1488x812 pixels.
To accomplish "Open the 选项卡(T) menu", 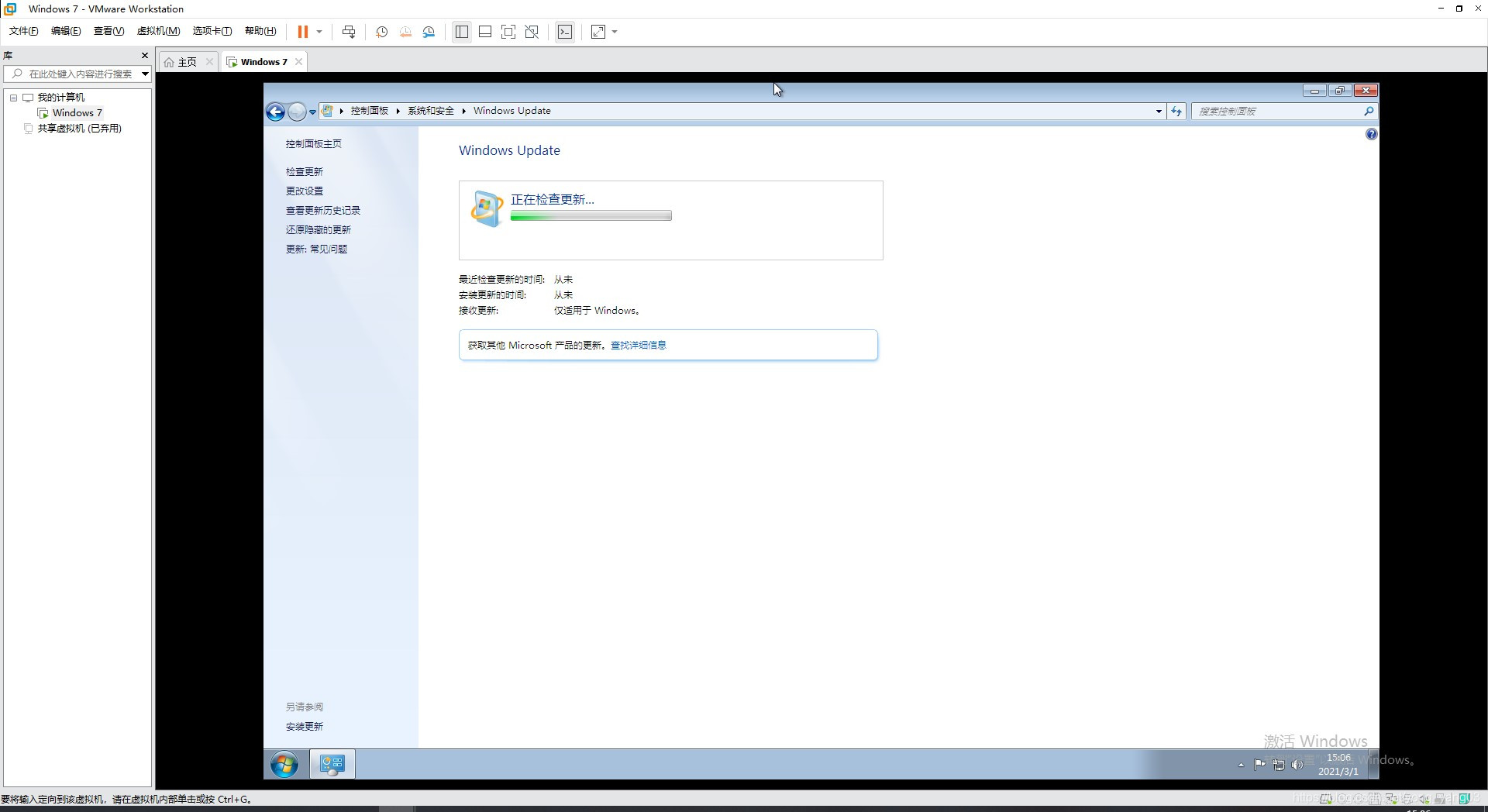I will [212, 31].
